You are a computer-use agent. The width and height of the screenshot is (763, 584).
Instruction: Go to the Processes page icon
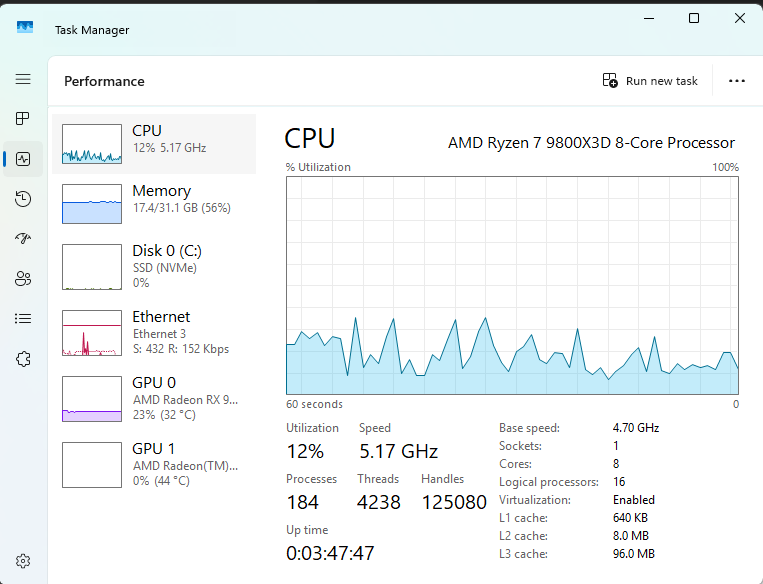[x=23, y=118]
